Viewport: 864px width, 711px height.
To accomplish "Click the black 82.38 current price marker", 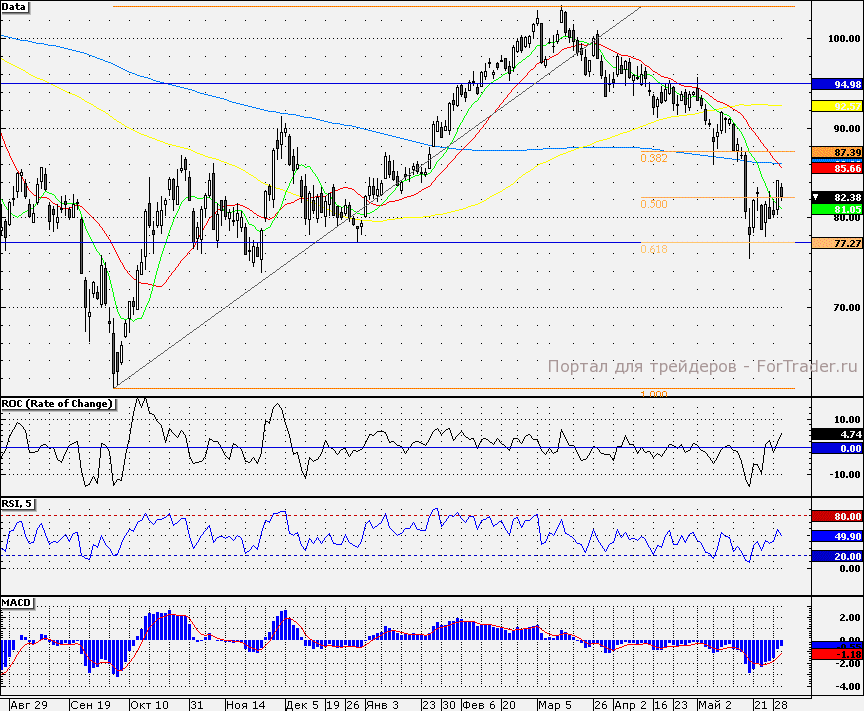I will (x=838, y=198).
